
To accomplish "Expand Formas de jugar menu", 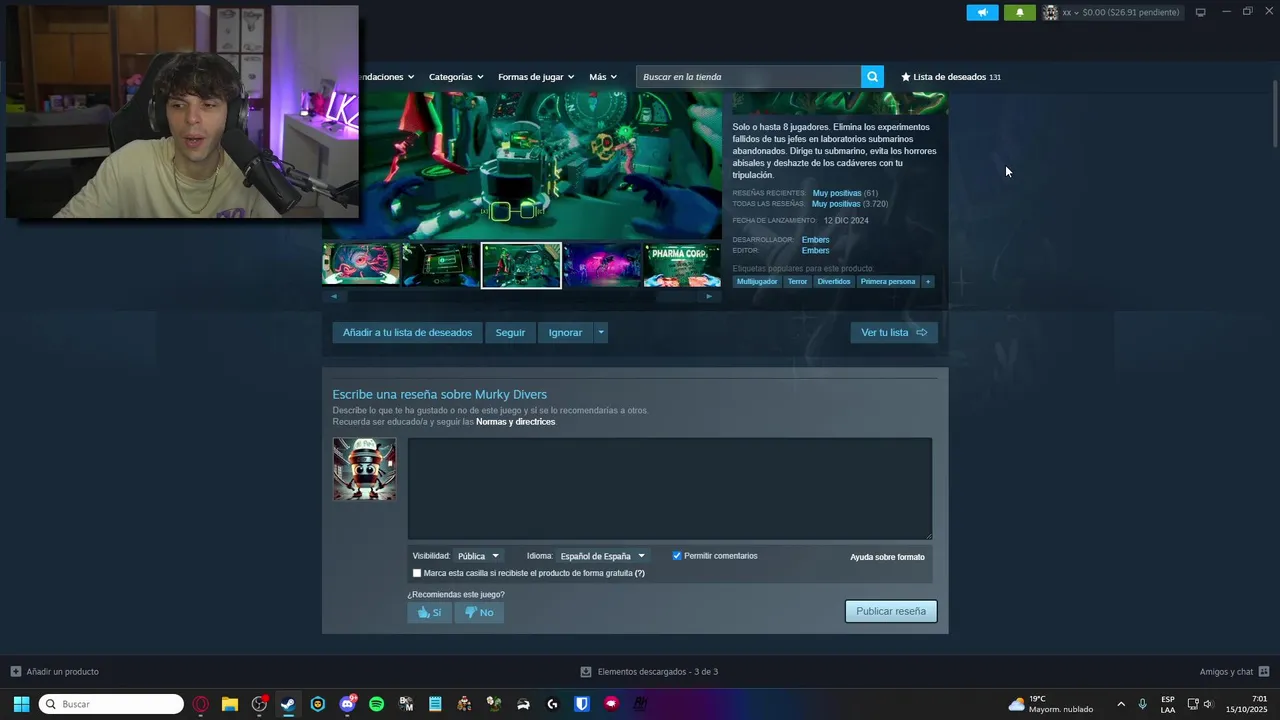I will 536,77.
